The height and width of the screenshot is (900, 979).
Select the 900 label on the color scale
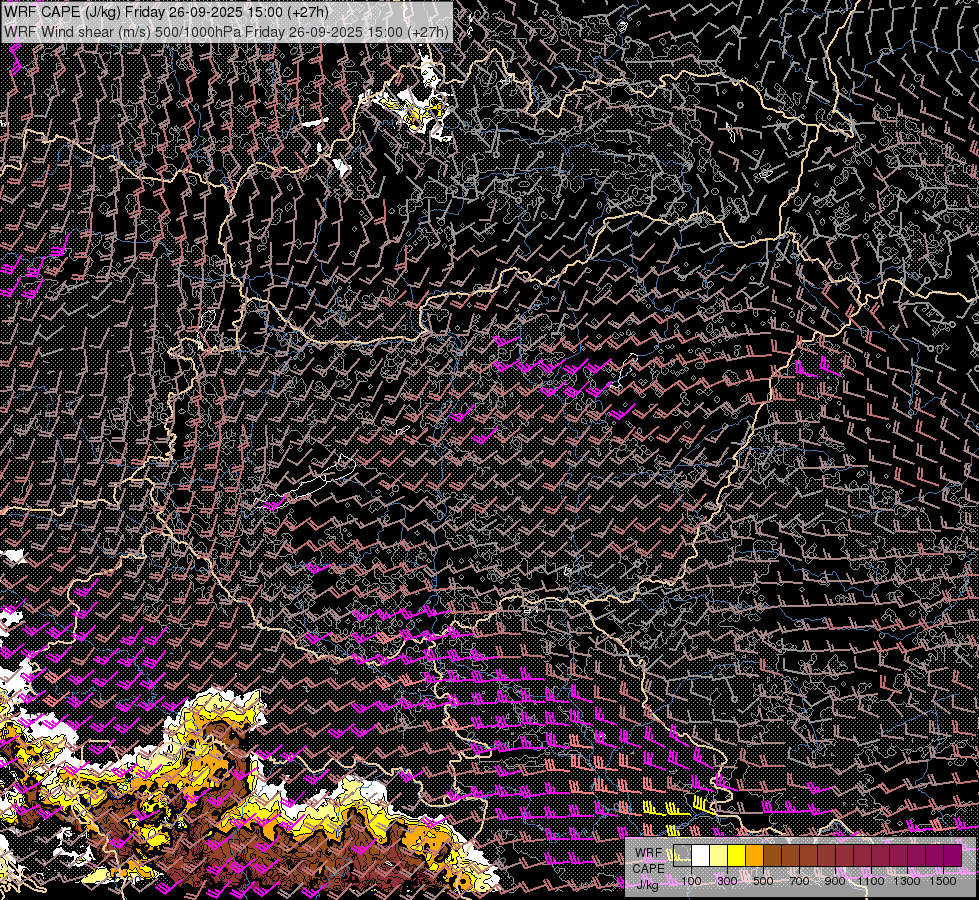[x=835, y=880]
